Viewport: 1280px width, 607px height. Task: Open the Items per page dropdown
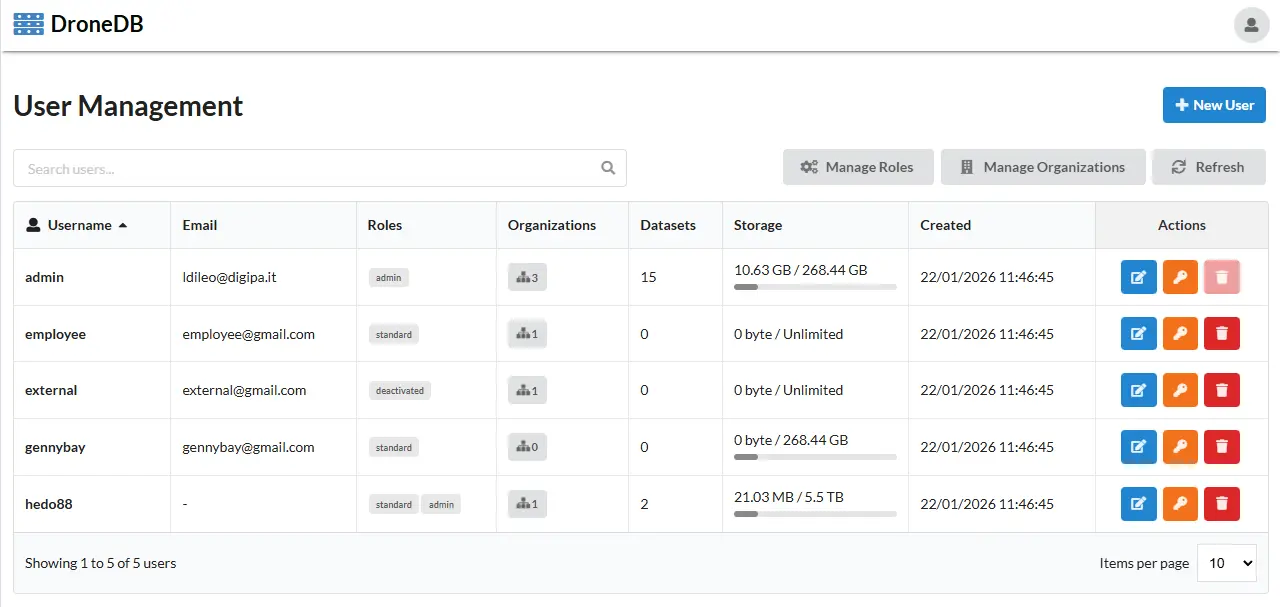[x=1226, y=563]
